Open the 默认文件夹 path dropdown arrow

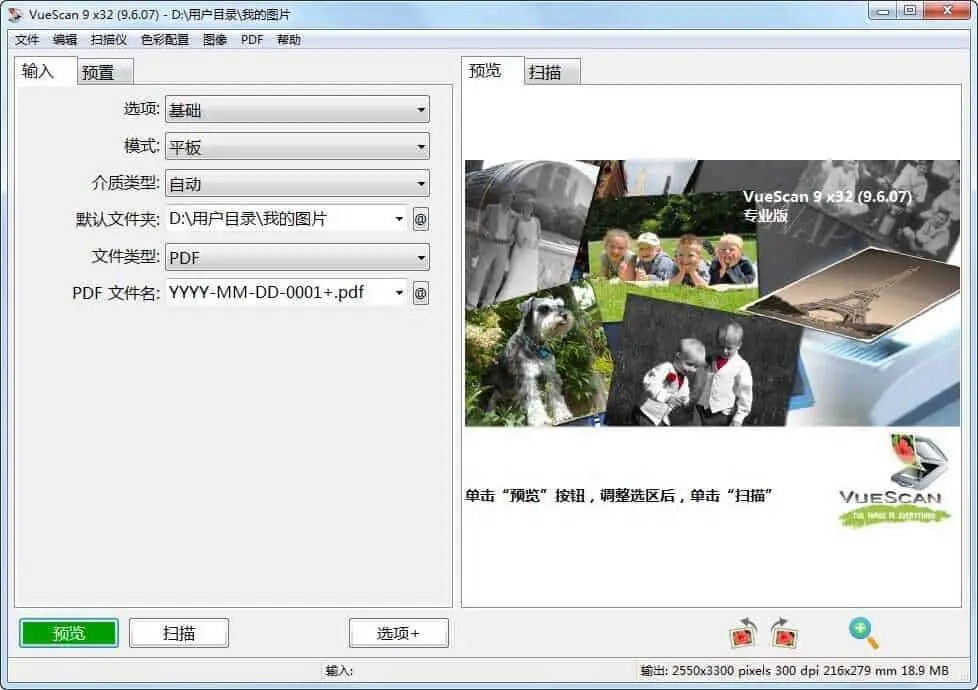coord(399,219)
